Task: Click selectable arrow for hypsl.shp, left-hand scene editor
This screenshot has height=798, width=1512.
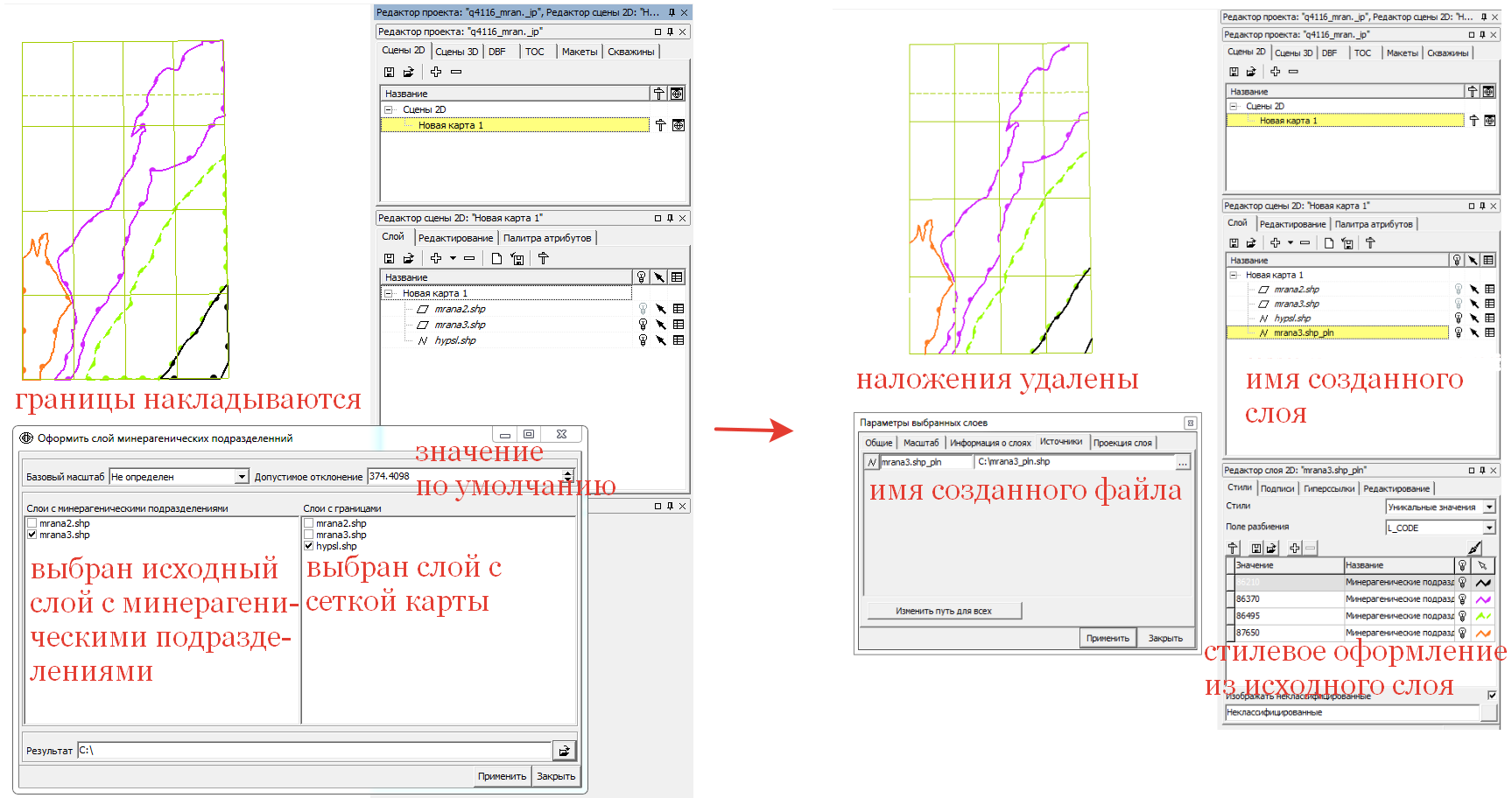Action: click(x=661, y=340)
